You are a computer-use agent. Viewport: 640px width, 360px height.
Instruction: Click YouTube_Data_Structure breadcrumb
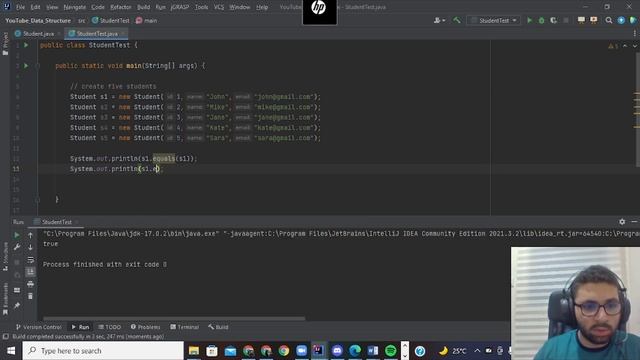click(x=38, y=20)
